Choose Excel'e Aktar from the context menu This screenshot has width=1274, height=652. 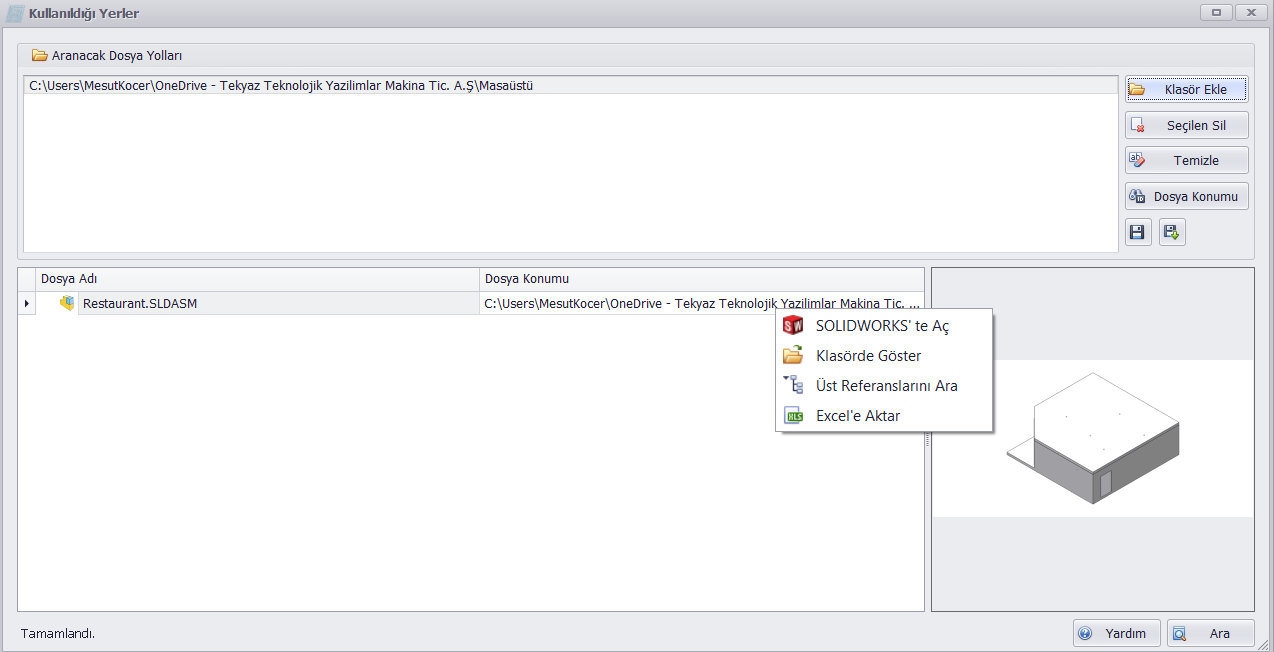tap(884, 416)
